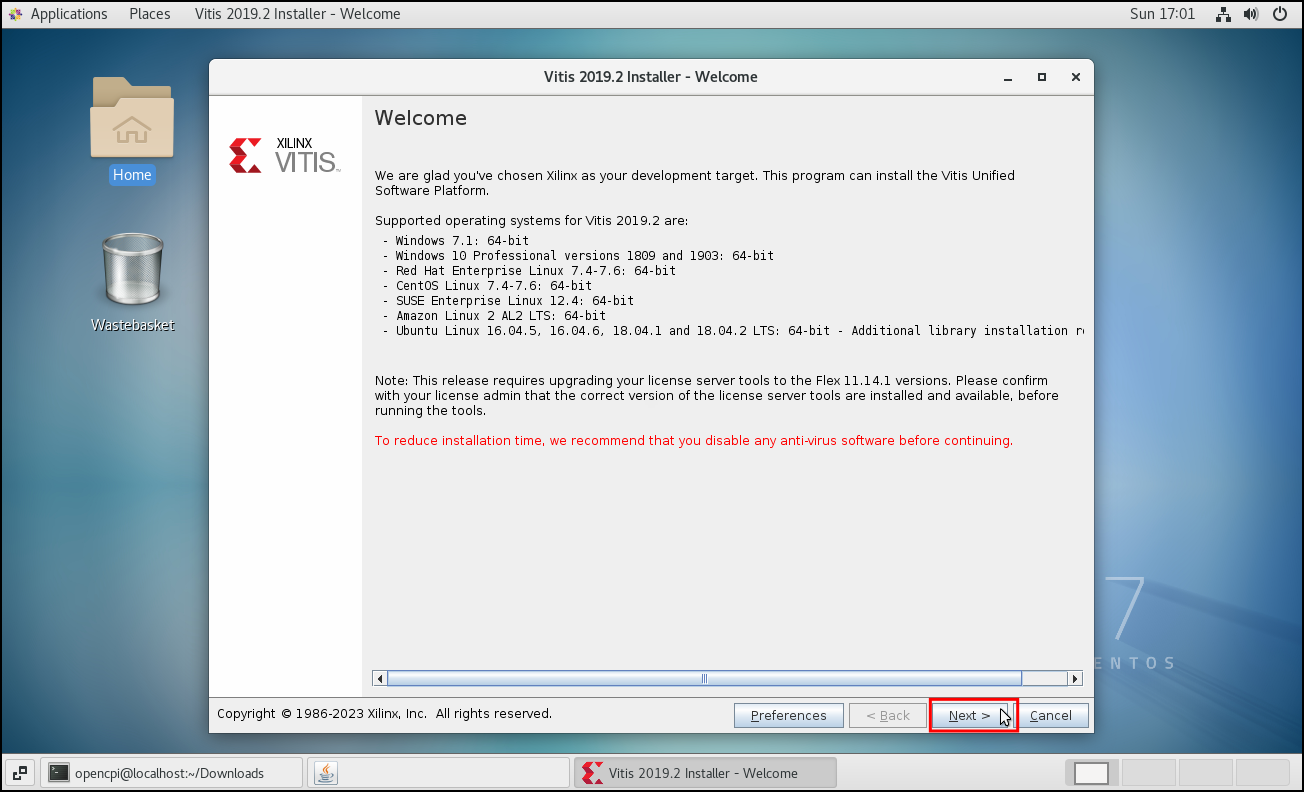Click the Amazon Linux 2 AL2 LTS line
The image size is (1304, 792).
[x=494, y=316]
